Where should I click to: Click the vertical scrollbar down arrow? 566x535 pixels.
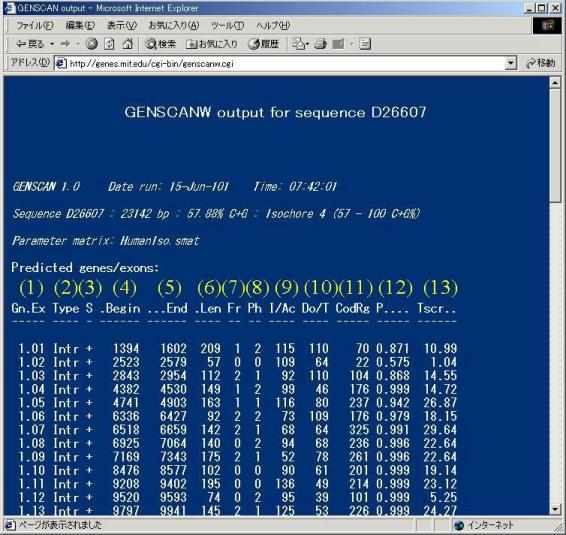(555, 509)
